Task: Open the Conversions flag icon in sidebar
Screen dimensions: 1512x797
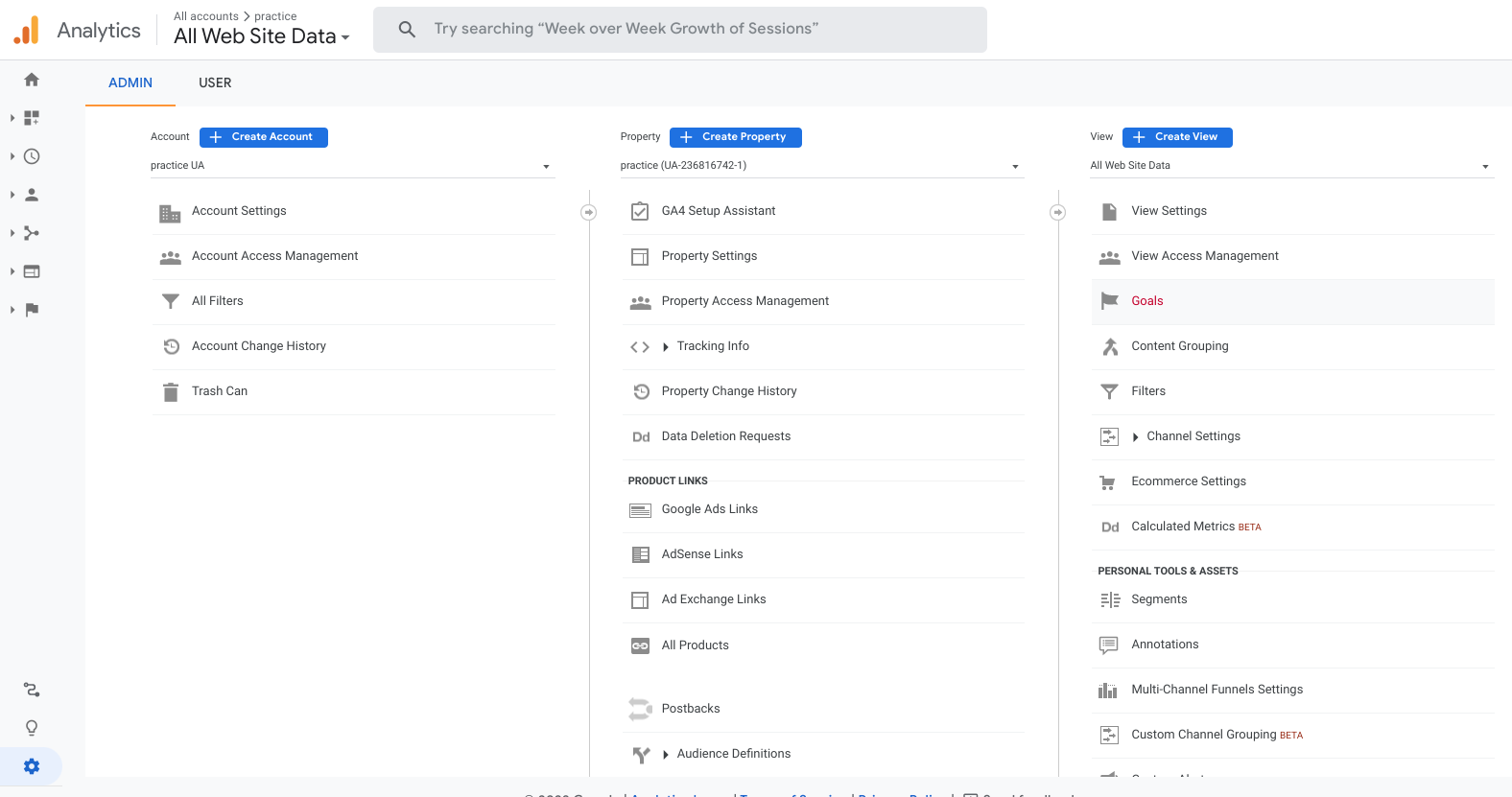Action: coord(32,310)
